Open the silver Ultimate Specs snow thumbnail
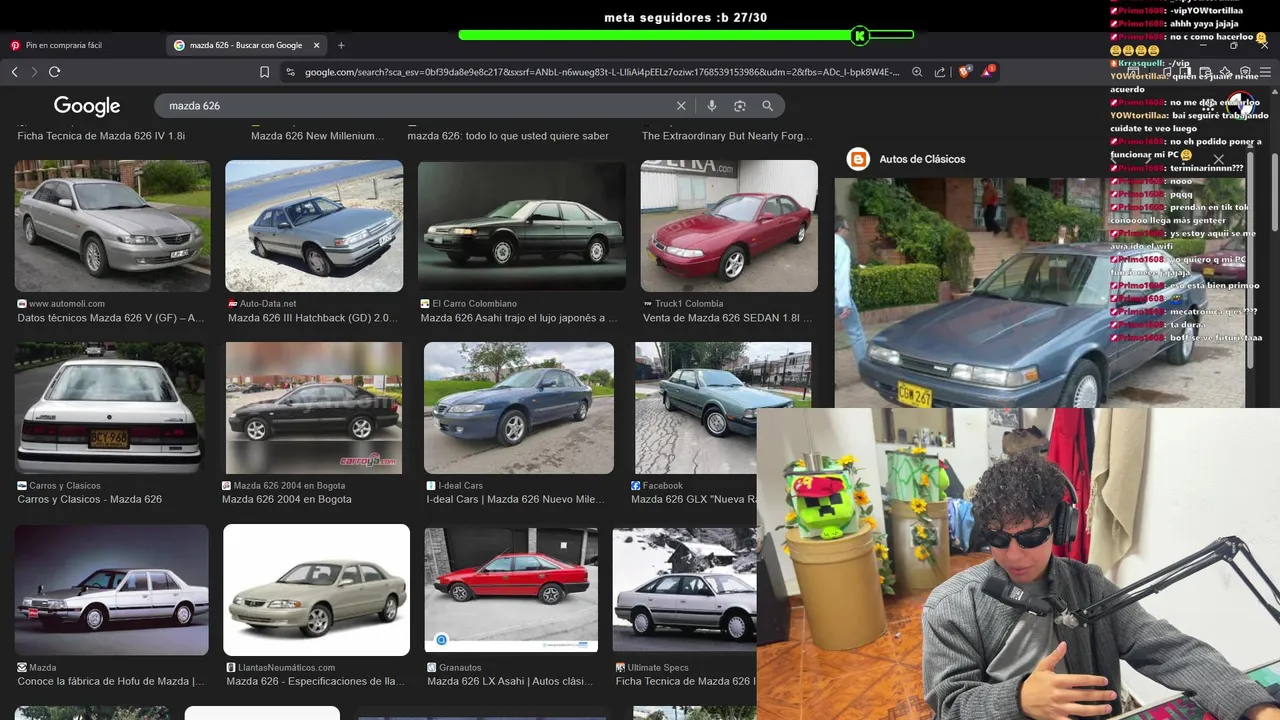1280x720 pixels. pos(685,590)
